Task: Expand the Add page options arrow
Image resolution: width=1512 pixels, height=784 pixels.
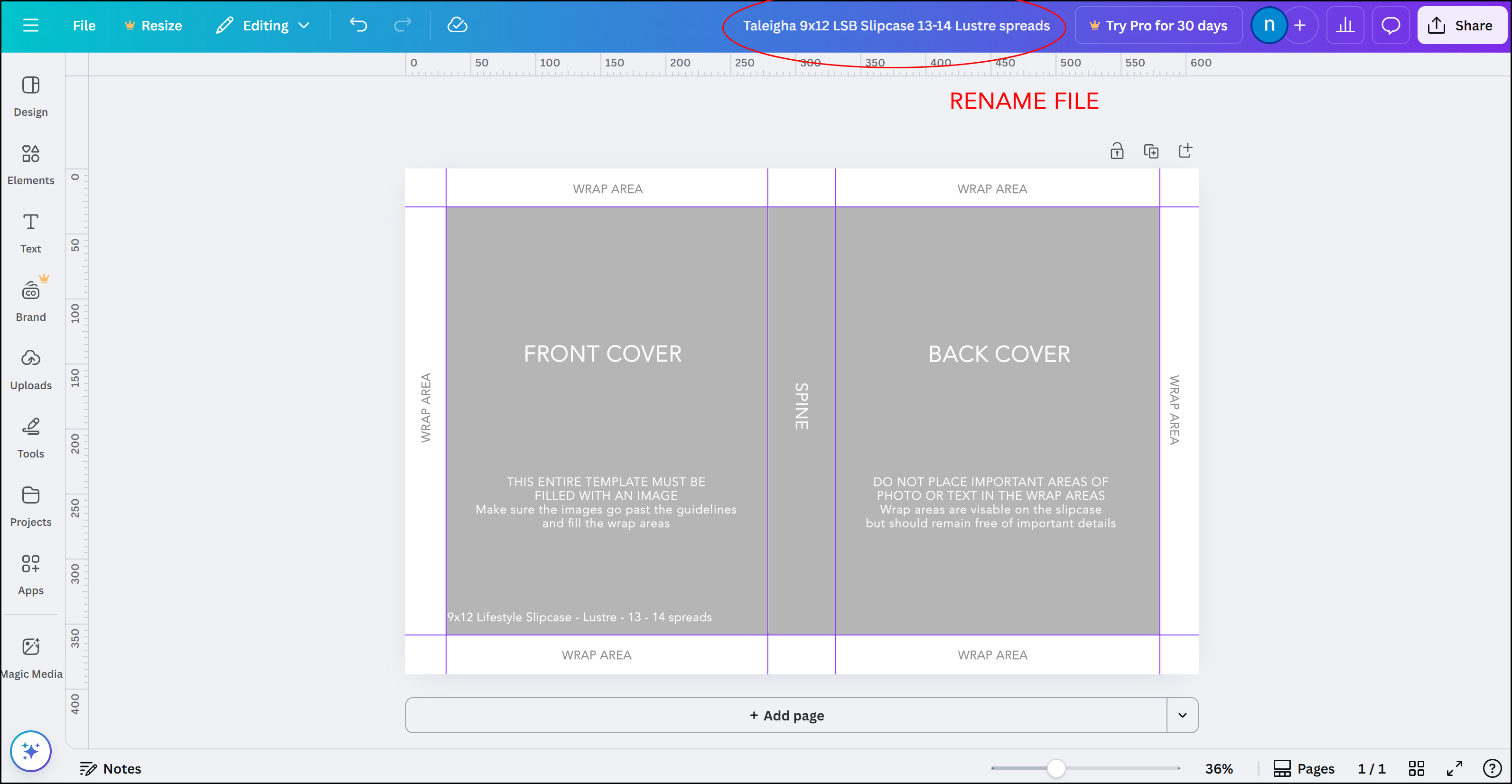Action: (x=1182, y=715)
